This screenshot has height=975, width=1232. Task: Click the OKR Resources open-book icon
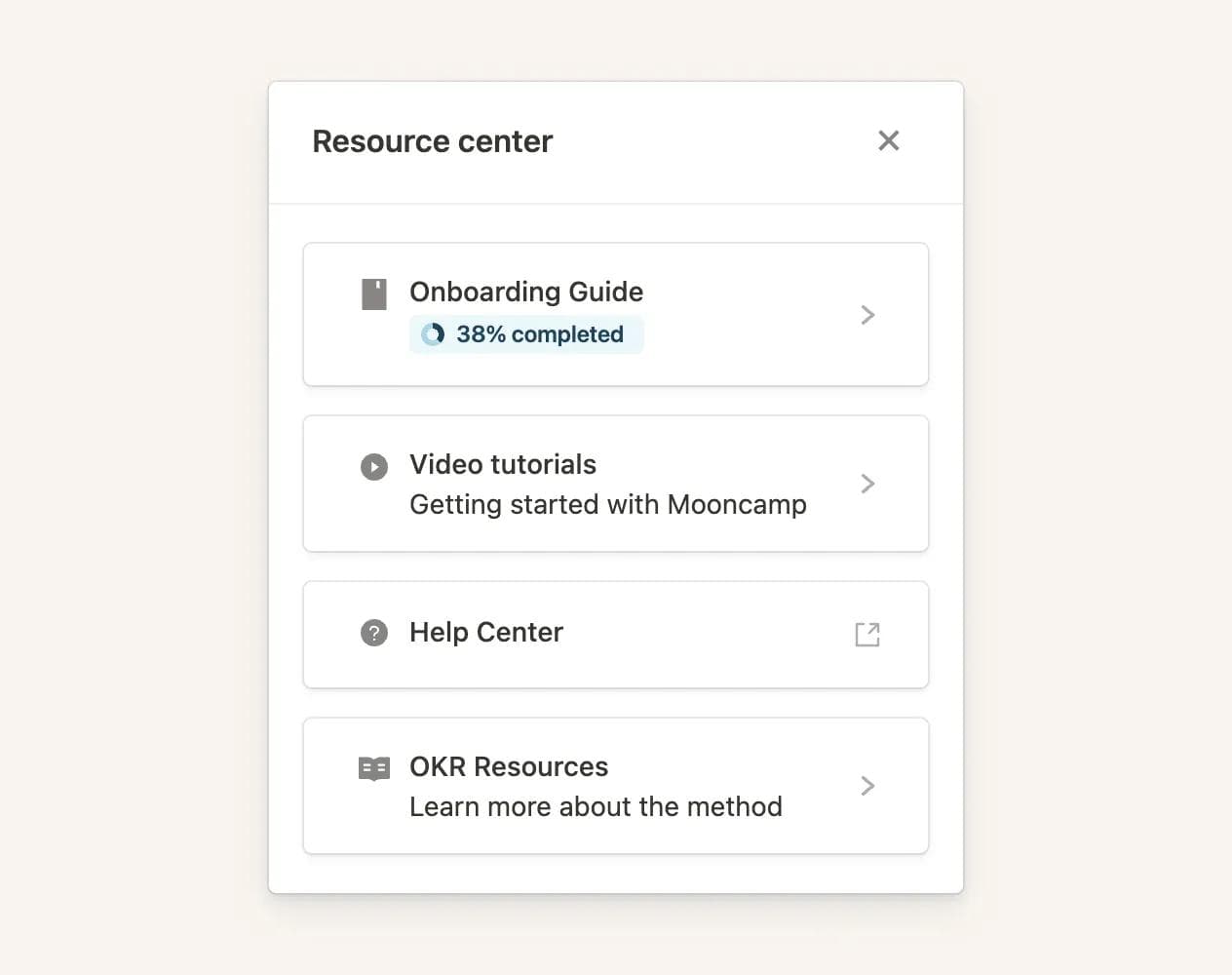pyautogui.click(x=374, y=768)
